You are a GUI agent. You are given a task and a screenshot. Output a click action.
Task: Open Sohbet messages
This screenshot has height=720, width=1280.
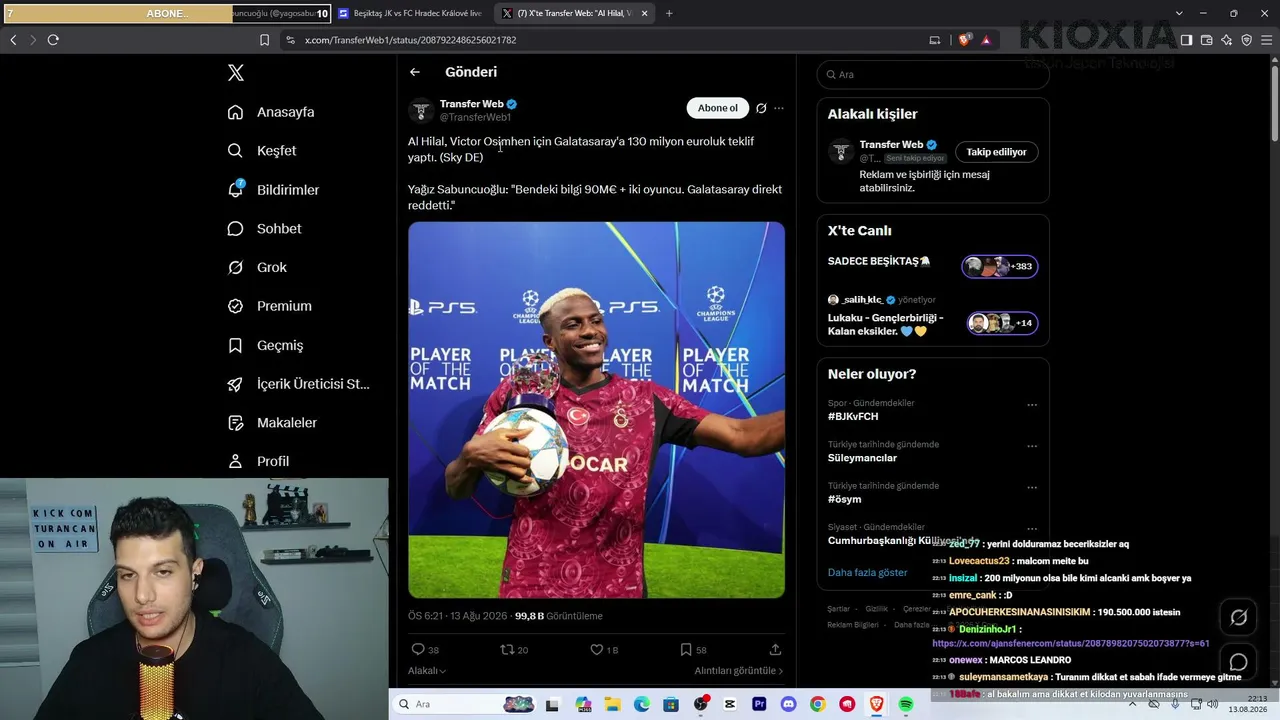pyautogui.click(x=264, y=229)
